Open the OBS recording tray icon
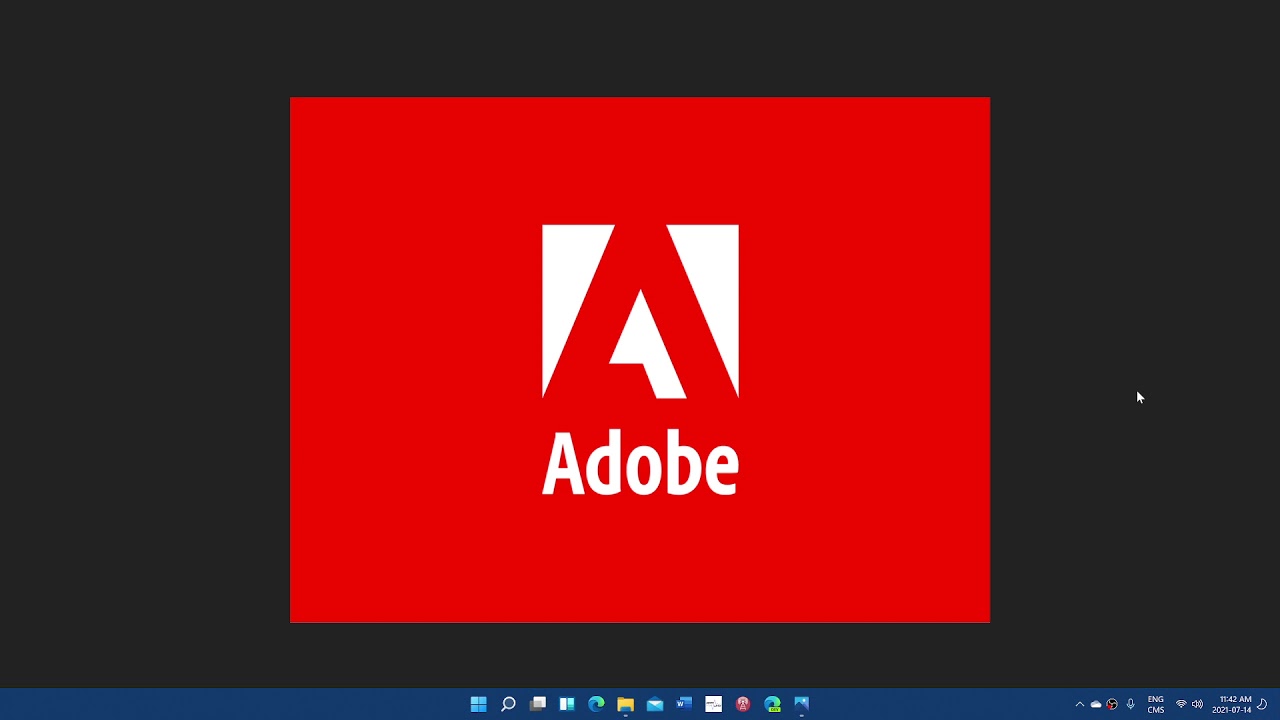Image resolution: width=1280 pixels, height=720 pixels. [1112, 704]
